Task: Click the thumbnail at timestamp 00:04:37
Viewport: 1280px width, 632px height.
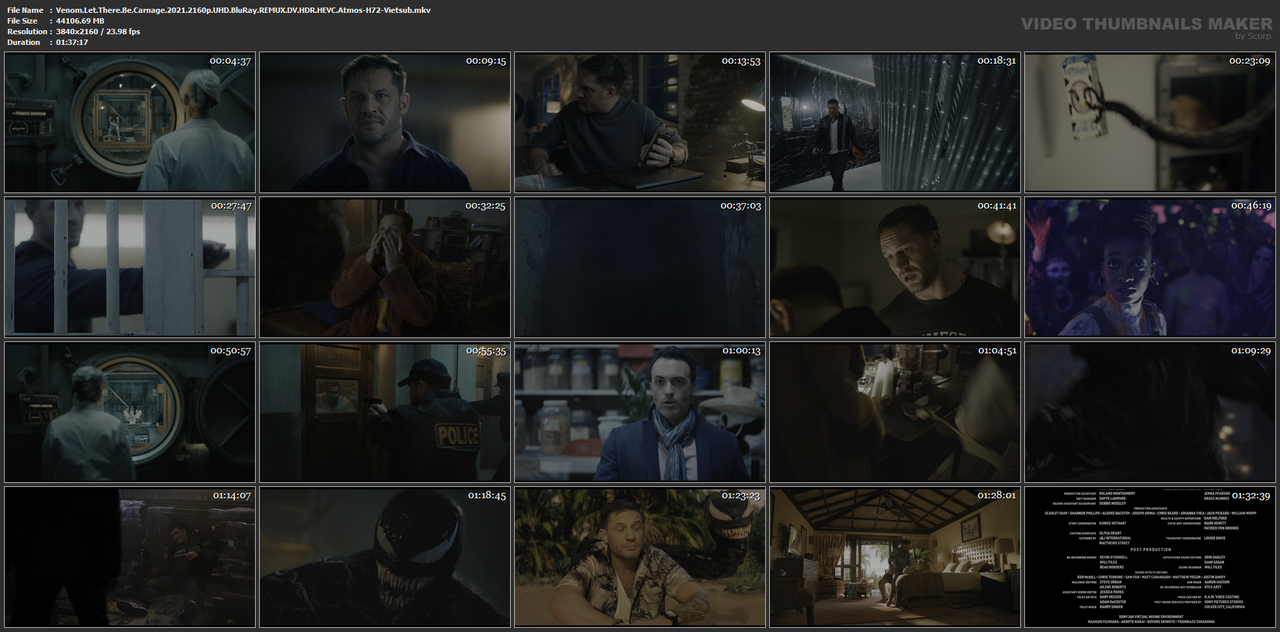Action: [130, 123]
